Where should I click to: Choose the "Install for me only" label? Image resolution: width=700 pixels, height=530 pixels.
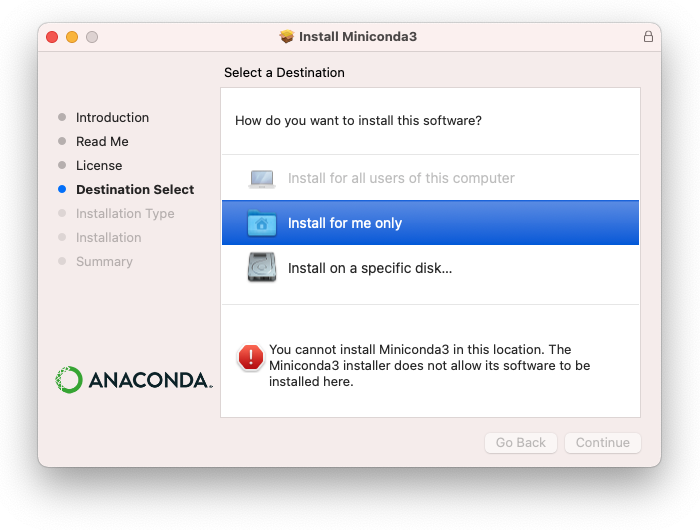(345, 223)
